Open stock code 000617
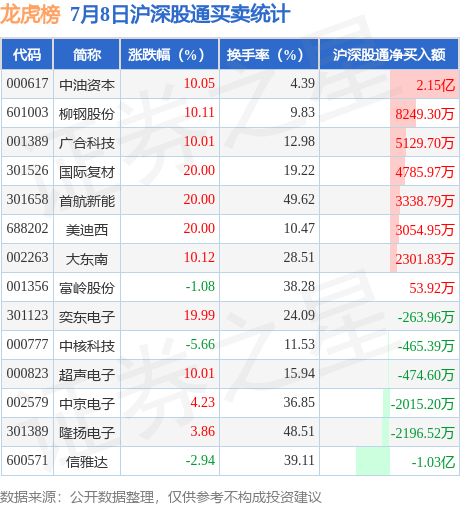This screenshot has height=506, width=460. click(x=27, y=83)
